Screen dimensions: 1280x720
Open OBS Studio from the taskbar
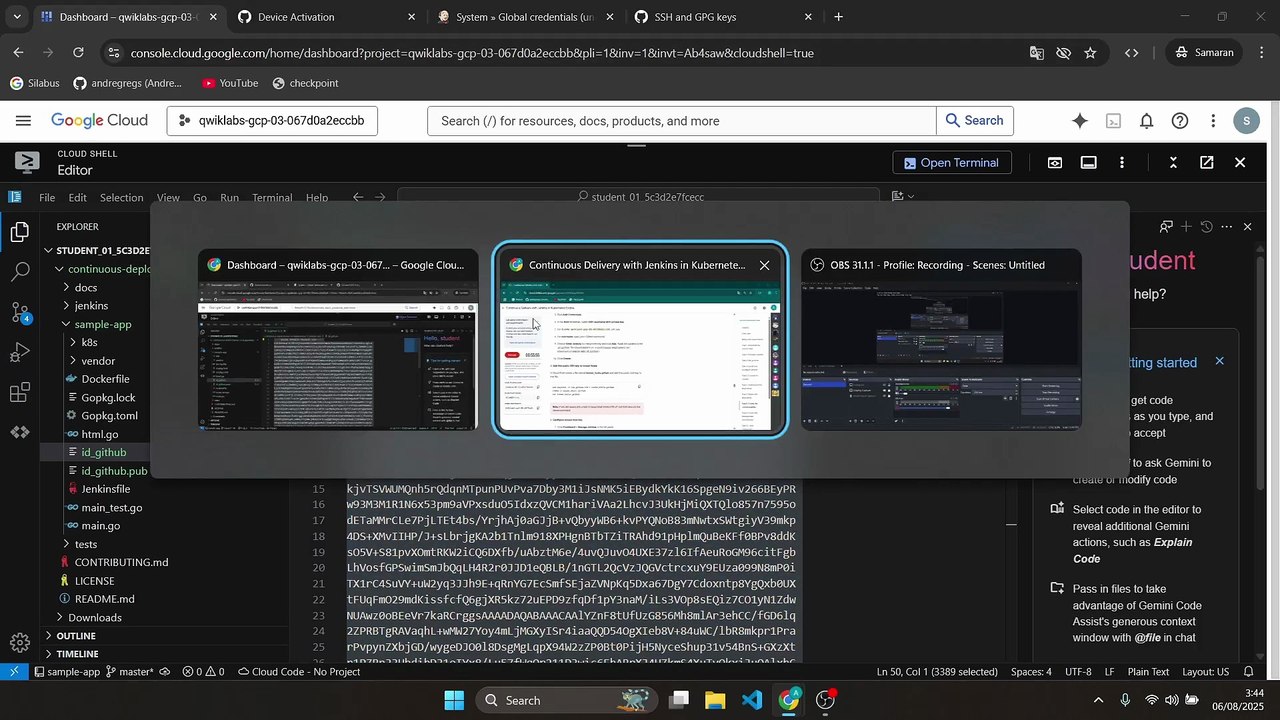tap(826, 700)
